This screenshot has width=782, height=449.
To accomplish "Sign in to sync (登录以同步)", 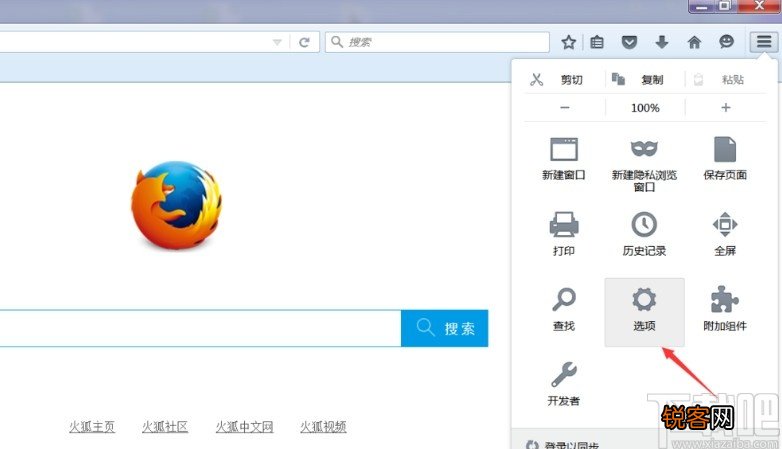I will 564,444.
